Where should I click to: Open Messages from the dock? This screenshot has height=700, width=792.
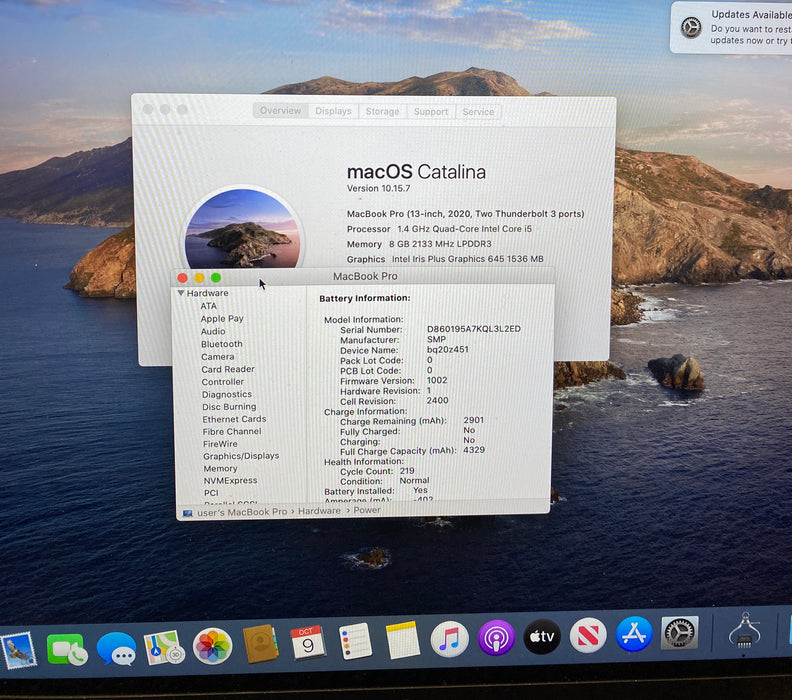(x=116, y=649)
